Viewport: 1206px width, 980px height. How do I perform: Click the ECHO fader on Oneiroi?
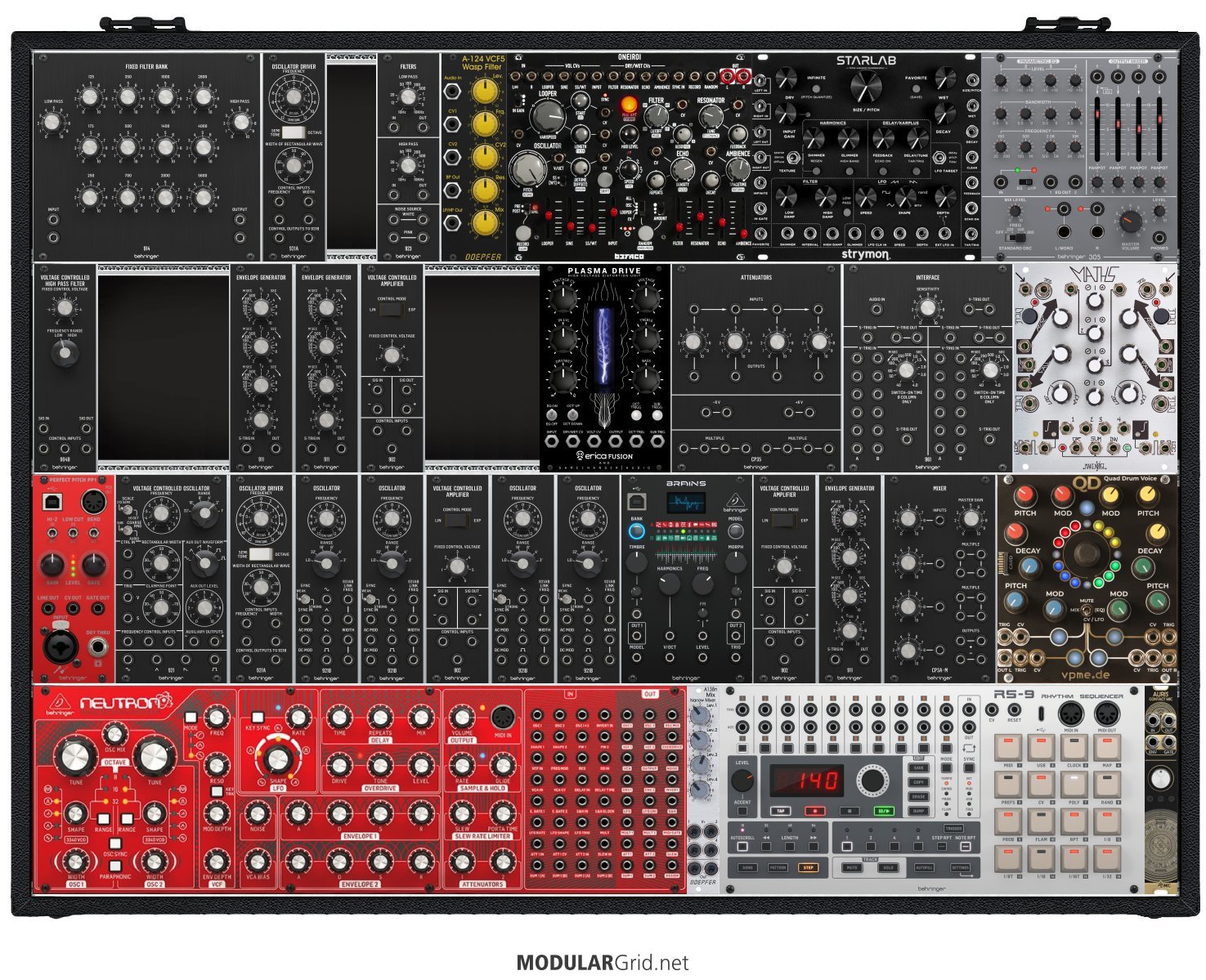[x=722, y=222]
